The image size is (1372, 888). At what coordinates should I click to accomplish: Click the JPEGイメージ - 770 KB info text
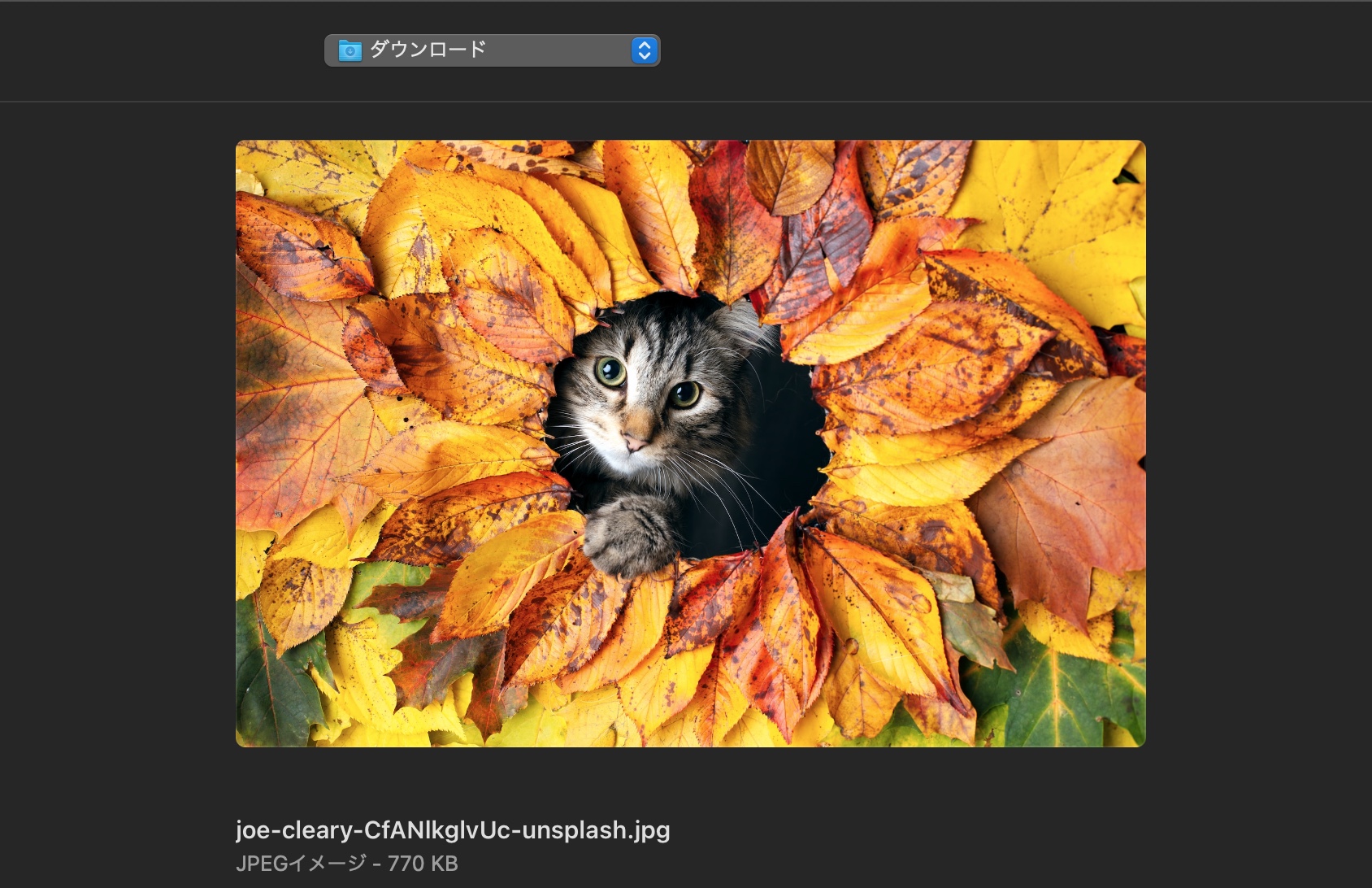coord(347,864)
